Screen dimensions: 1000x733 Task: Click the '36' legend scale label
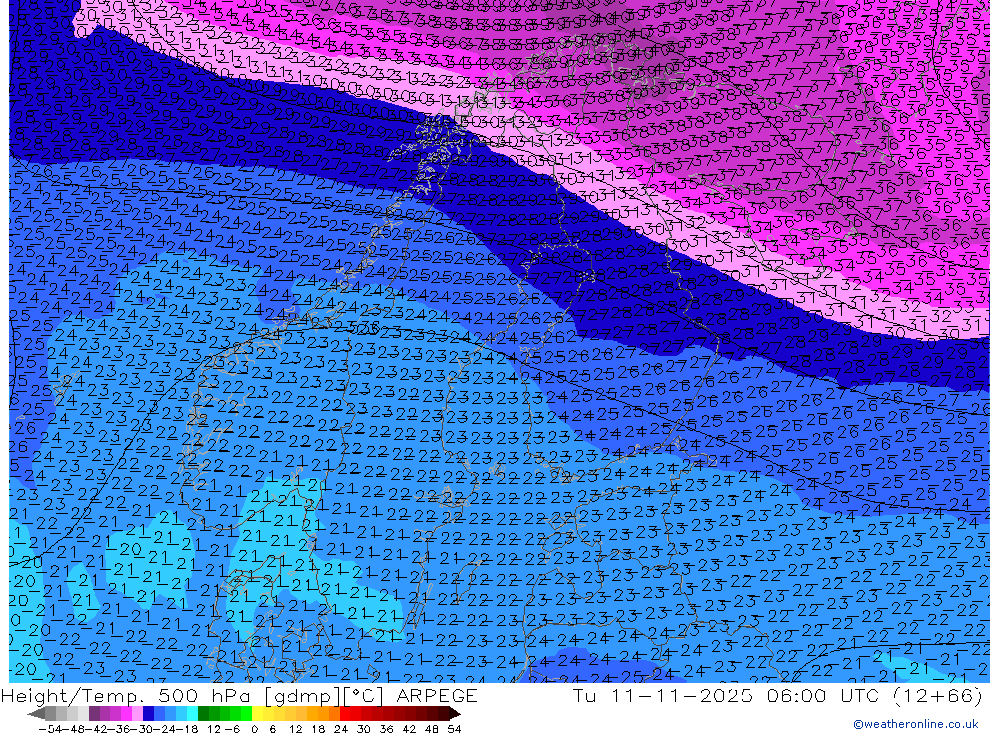[386, 729]
